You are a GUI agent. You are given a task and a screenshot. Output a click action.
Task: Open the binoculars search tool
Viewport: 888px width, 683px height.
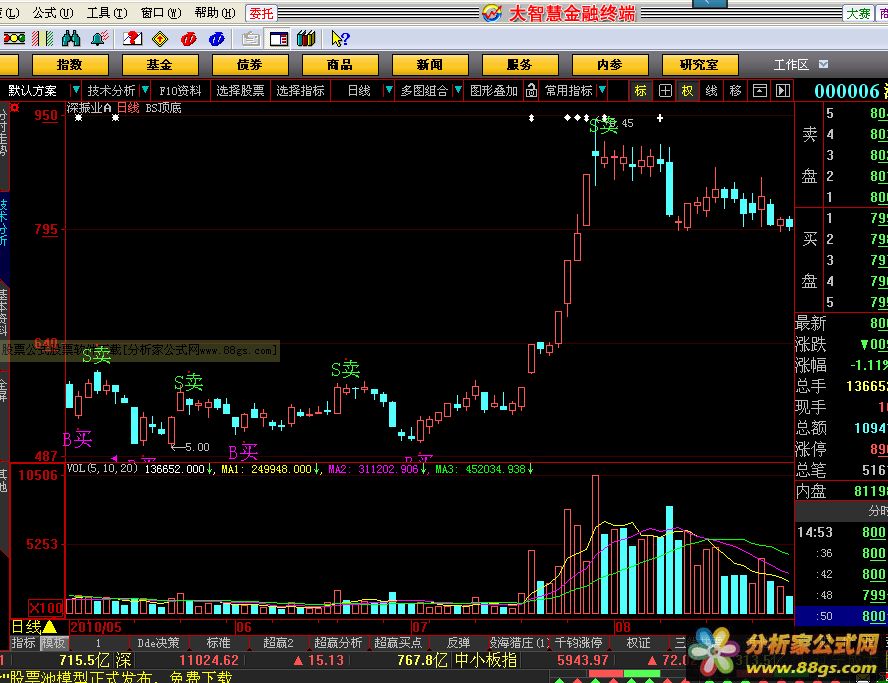pos(71,39)
